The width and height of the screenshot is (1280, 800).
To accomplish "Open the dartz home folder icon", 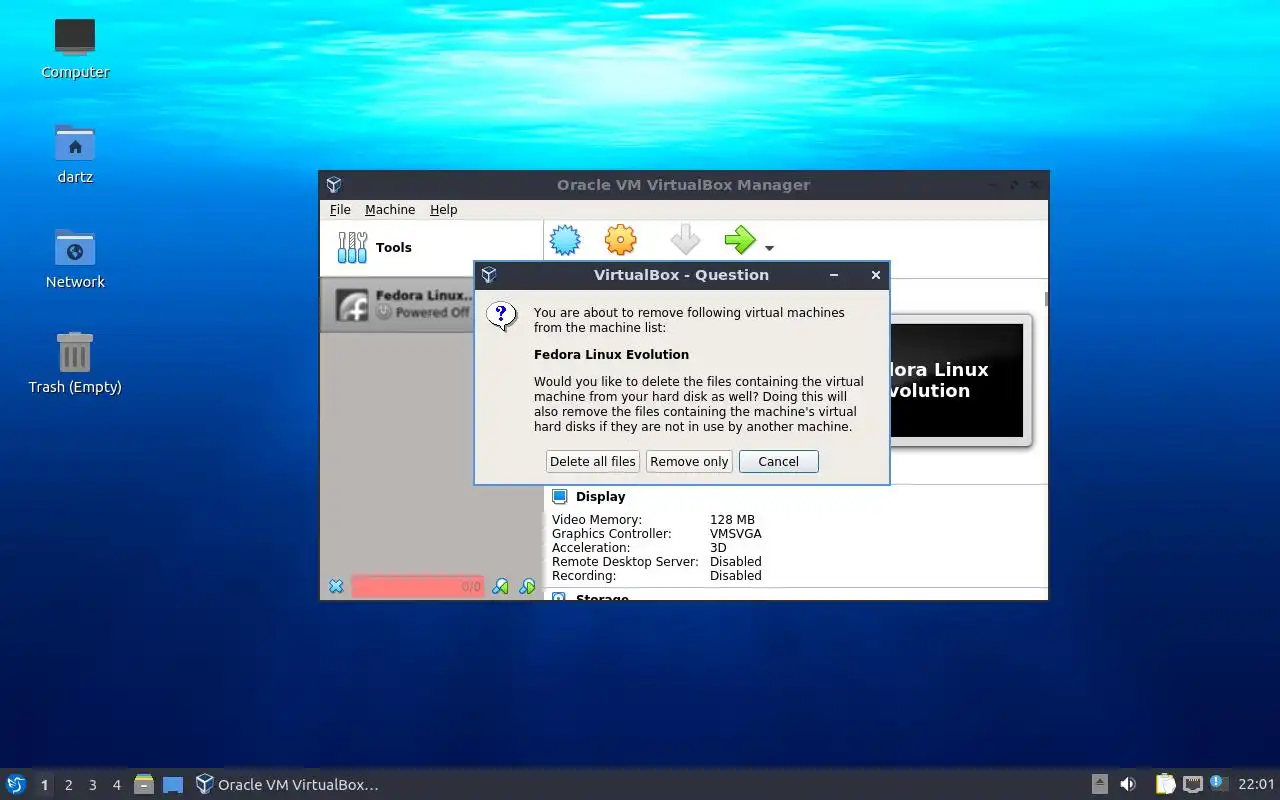I will 75,153.
